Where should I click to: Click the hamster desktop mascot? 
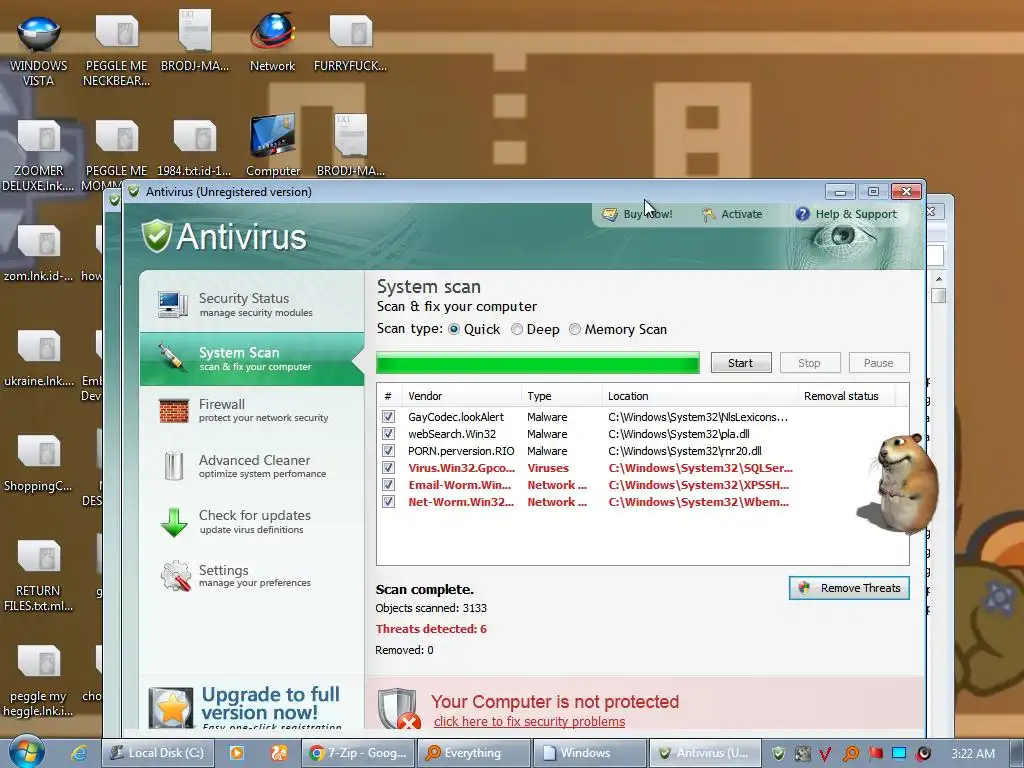pyautogui.click(x=899, y=483)
